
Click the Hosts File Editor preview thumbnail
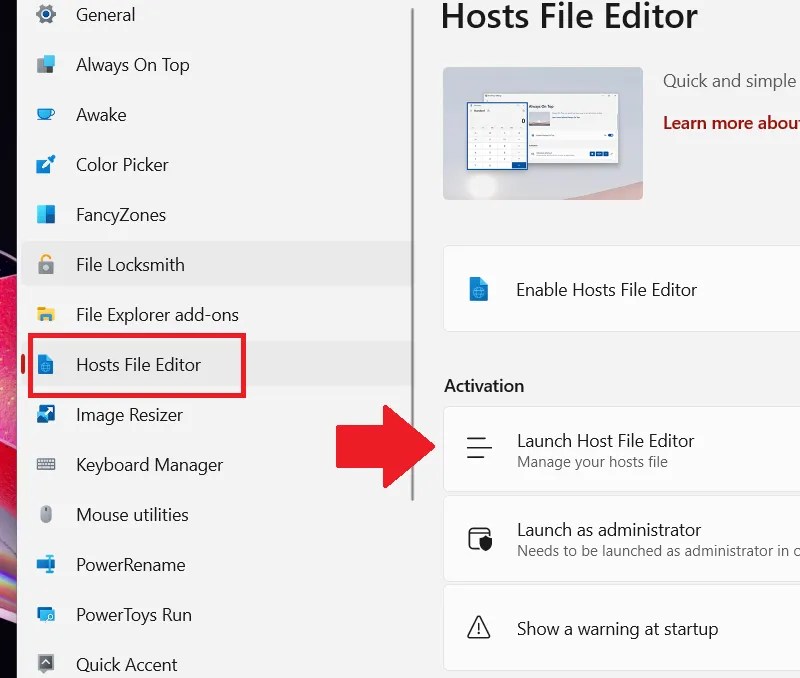[x=542, y=133]
